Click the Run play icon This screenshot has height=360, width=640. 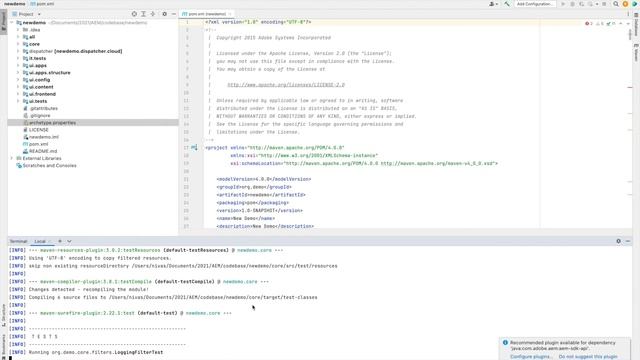point(563,4)
